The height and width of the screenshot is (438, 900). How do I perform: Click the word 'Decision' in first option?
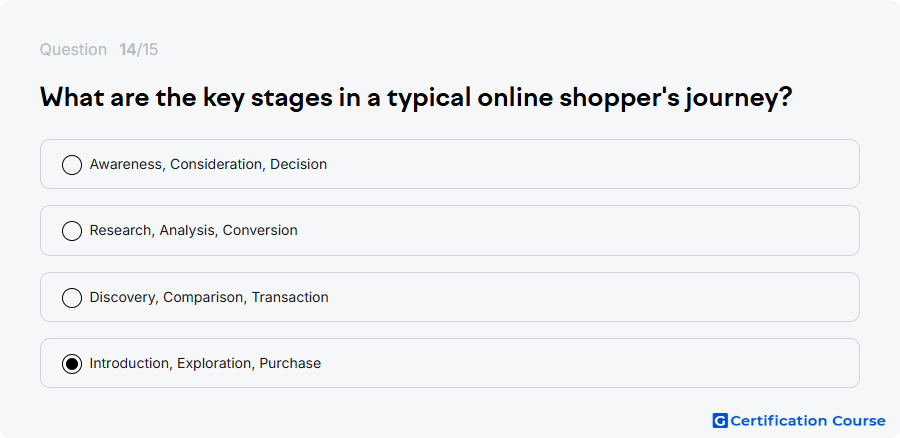[298, 164]
